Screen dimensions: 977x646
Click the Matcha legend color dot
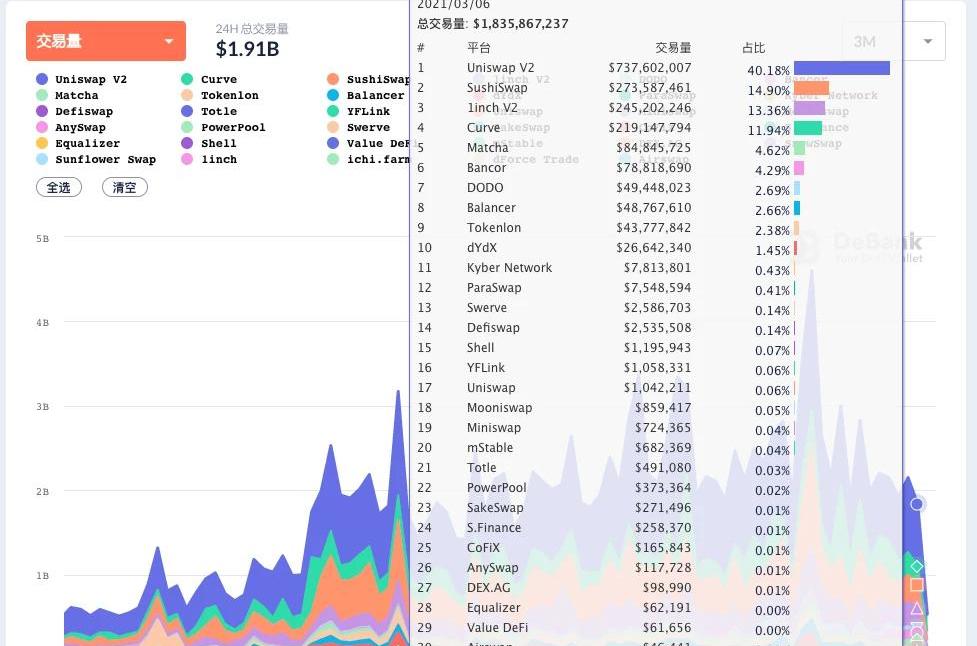pyautogui.click(x=41, y=95)
